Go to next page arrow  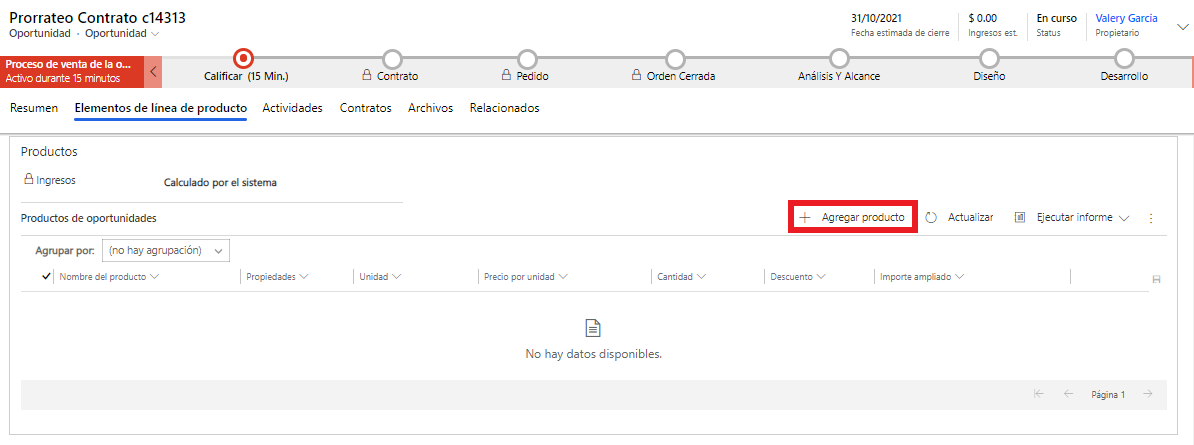click(x=1148, y=394)
